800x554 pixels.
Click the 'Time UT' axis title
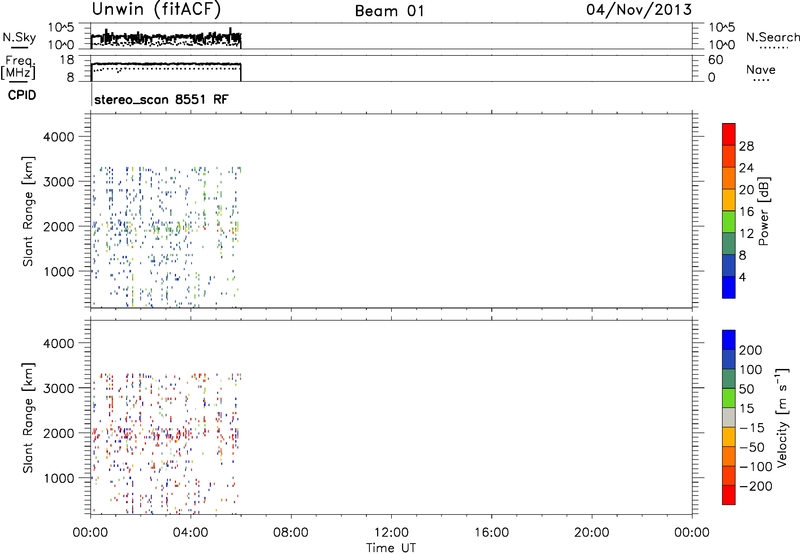click(x=391, y=548)
